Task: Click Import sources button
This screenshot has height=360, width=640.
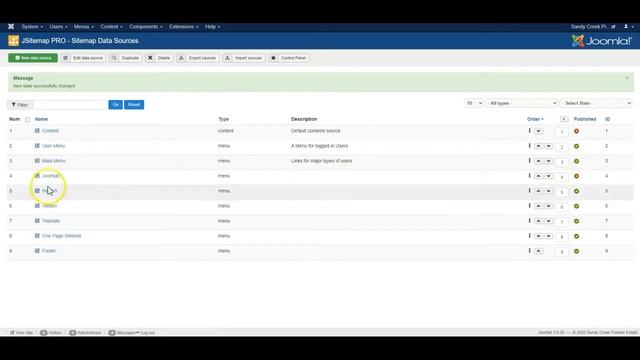Action: 244,58
